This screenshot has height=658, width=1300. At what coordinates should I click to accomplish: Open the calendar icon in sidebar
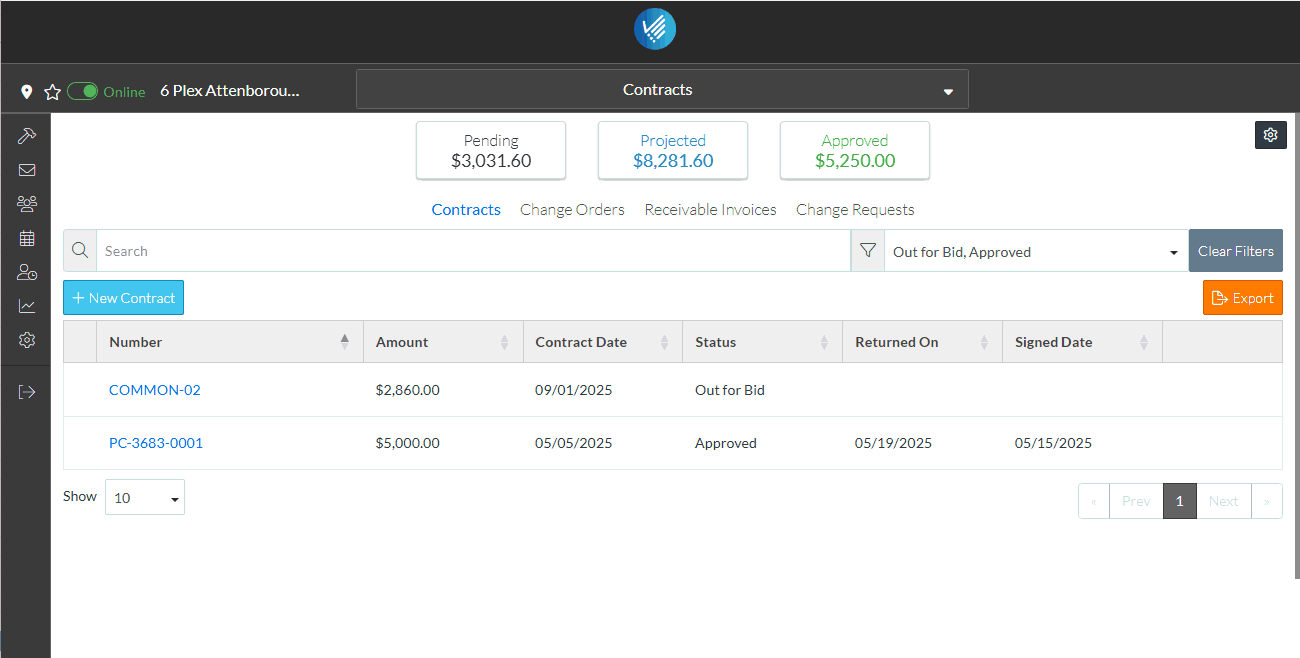pos(27,238)
